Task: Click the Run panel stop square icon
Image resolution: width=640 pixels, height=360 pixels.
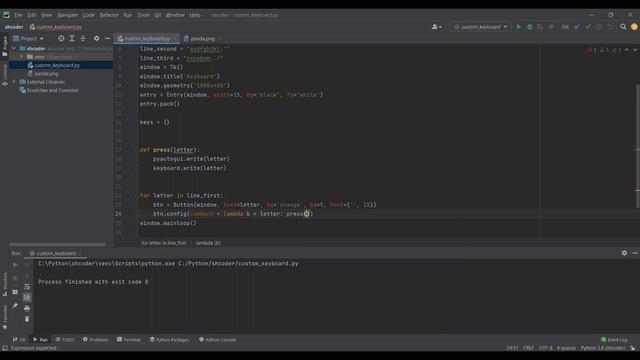Action: (15, 278)
